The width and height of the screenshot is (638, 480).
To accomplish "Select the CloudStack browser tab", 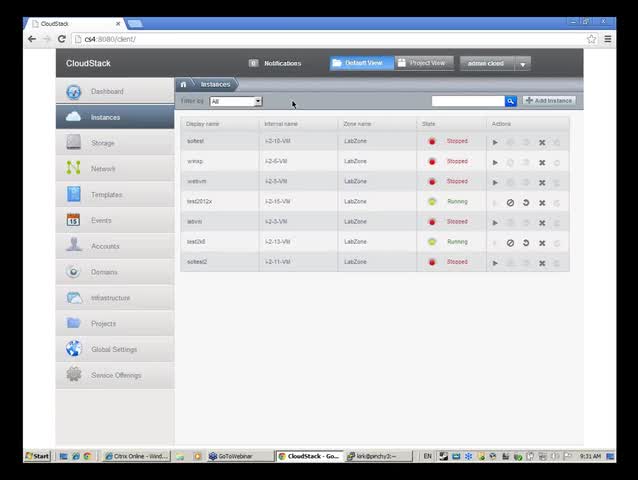I will click(75, 24).
